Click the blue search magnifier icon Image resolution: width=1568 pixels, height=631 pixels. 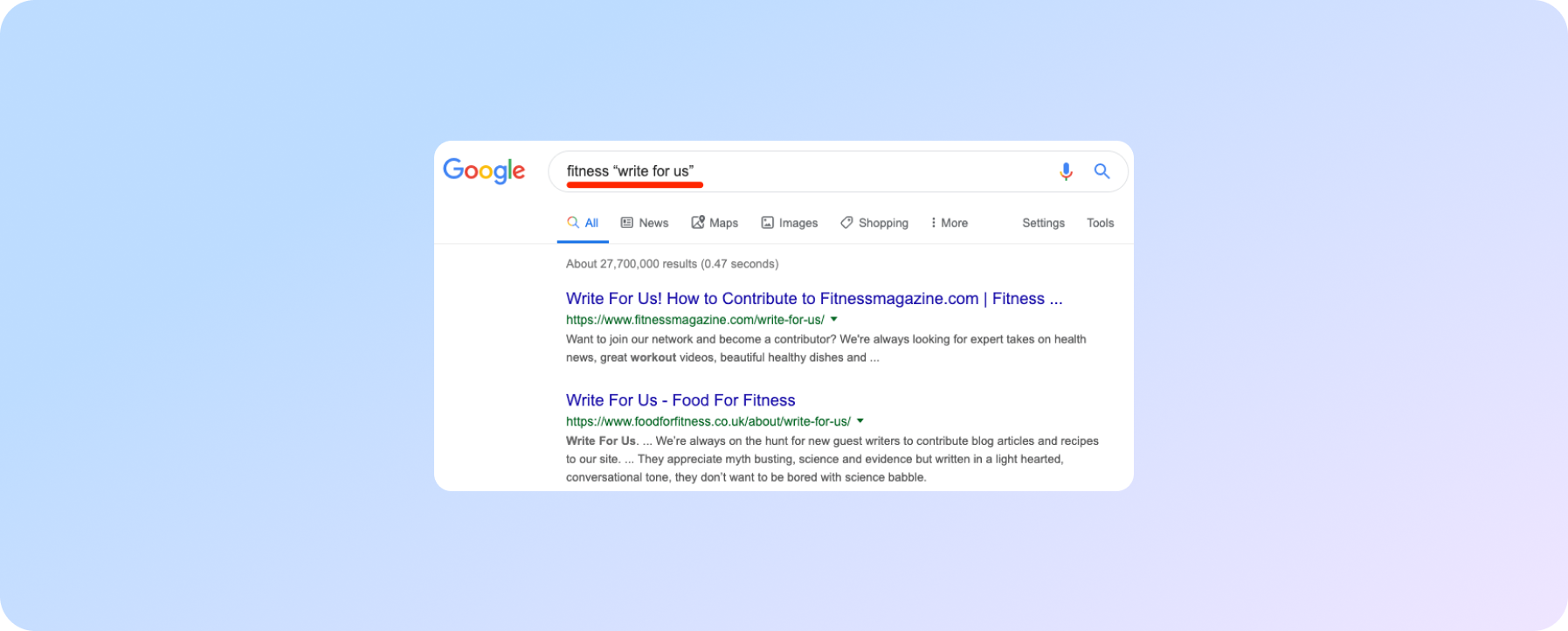(x=1102, y=171)
